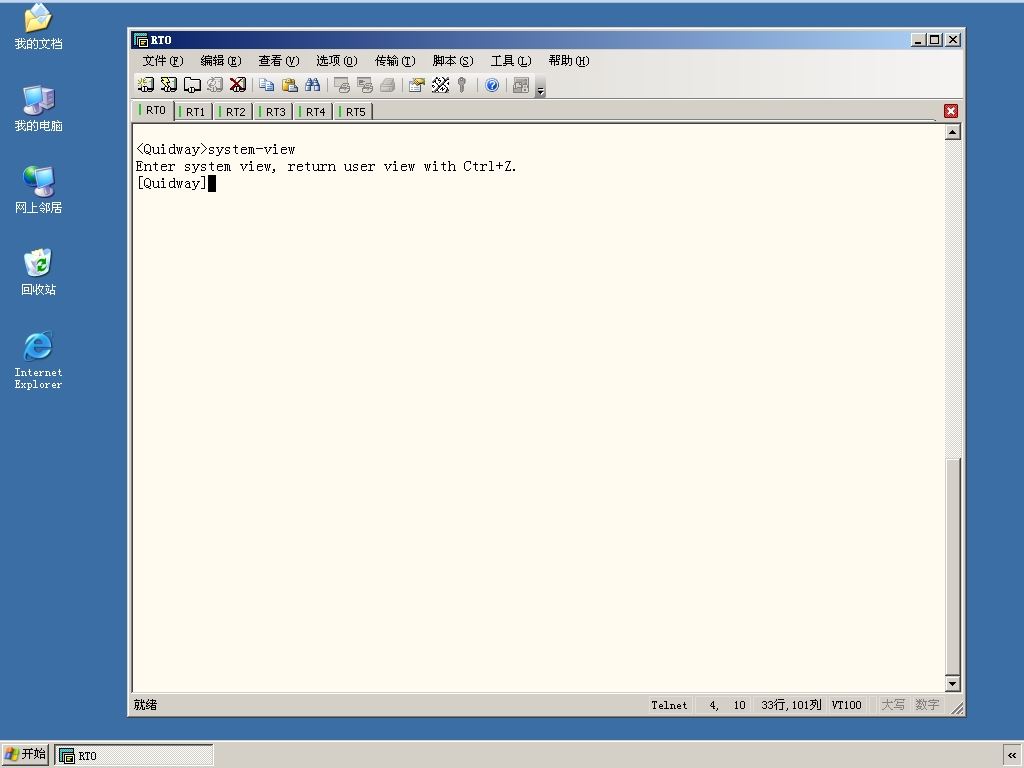Switch to the RT4 session tab
This screenshot has width=1024, height=768.
(313, 112)
